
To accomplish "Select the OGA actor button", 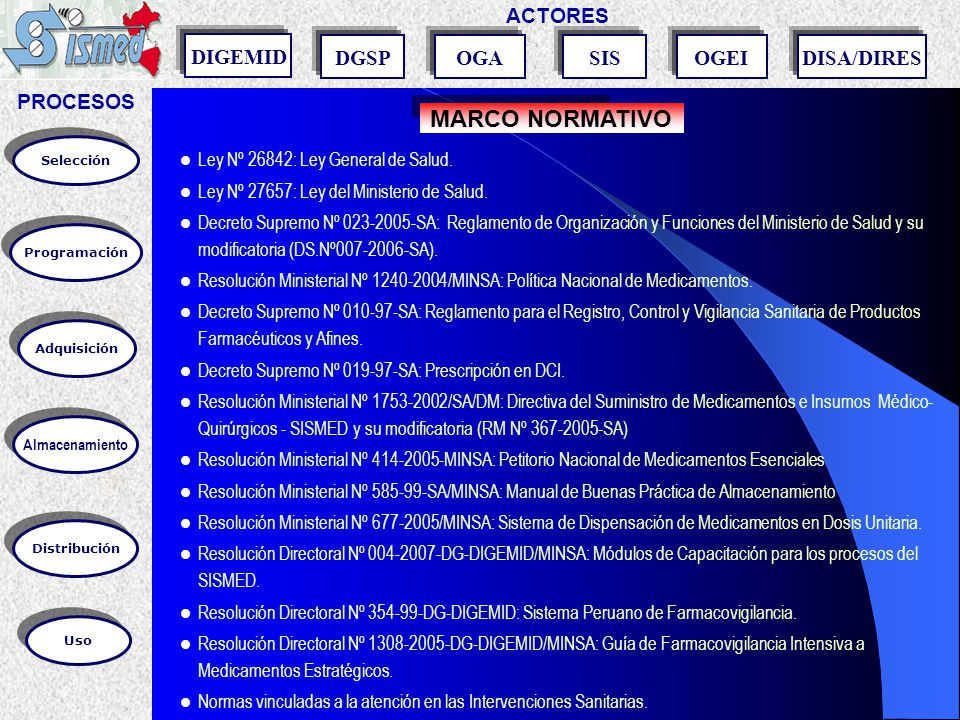I will (x=479, y=57).
